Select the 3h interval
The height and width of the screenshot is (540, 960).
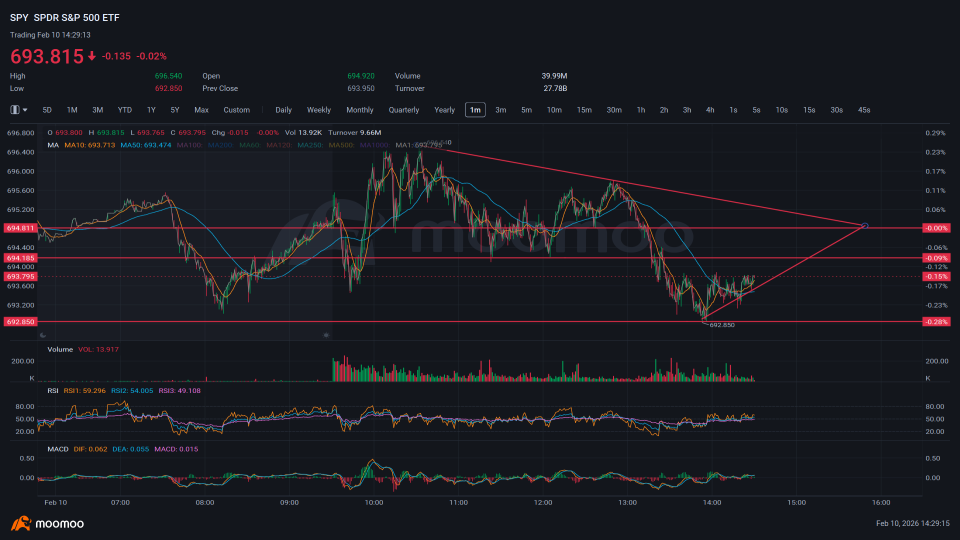(687, 110)
